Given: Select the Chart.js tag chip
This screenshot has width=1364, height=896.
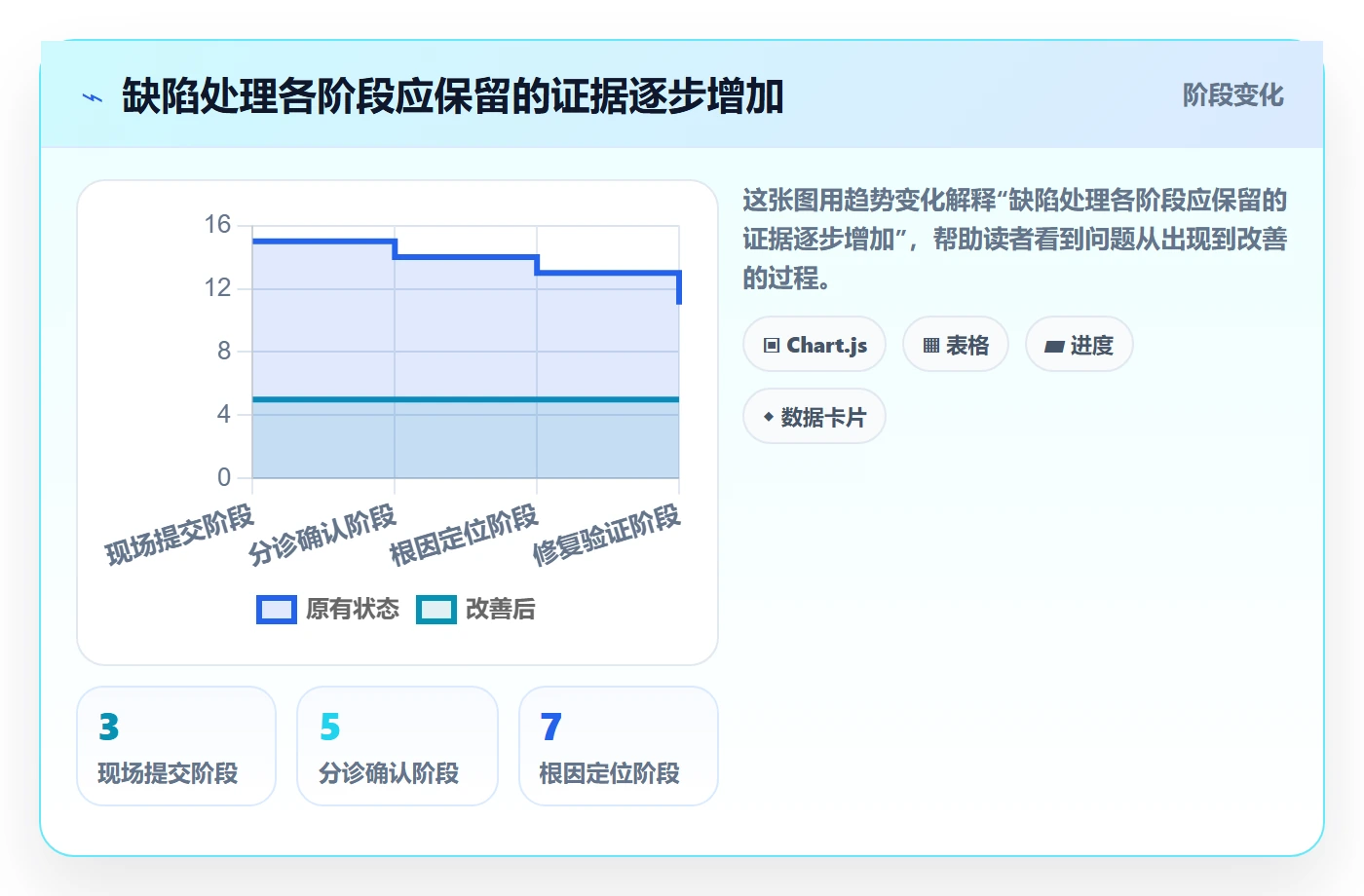Looking at the screenshot, I should coord(815,345).
